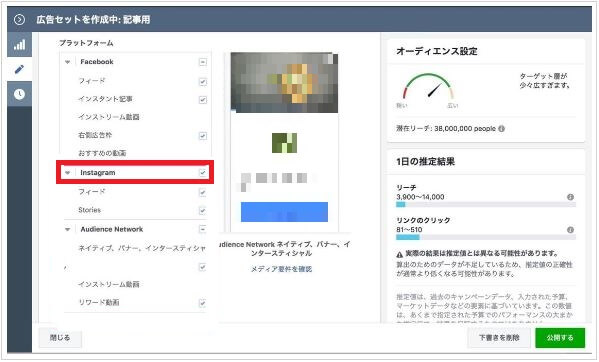This screenshot has height=362, width=599.
Task: Click the プラットフォーム heading
Action: (x=86, y=43)
